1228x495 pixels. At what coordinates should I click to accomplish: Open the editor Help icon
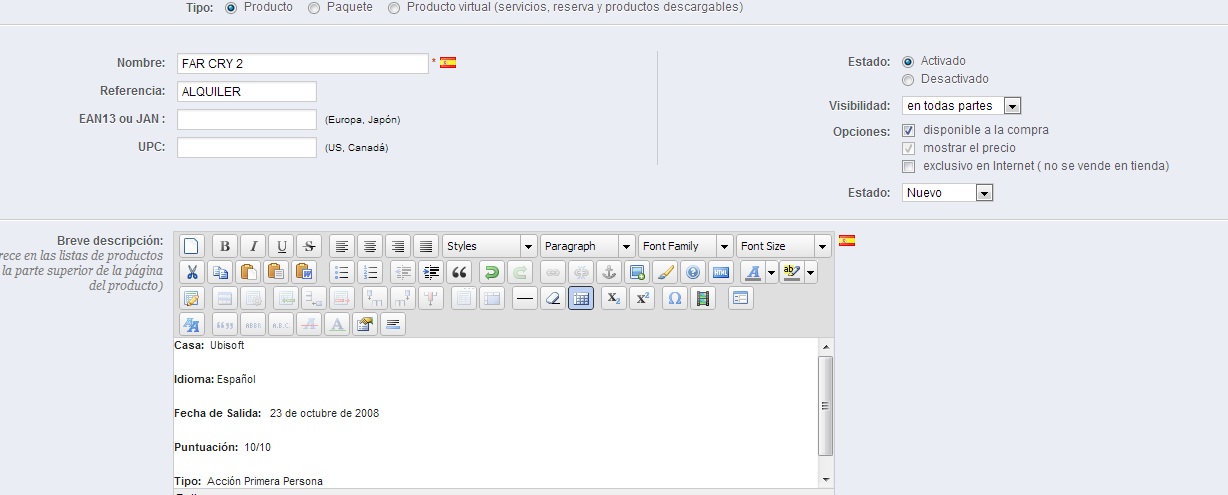[692, 272]
